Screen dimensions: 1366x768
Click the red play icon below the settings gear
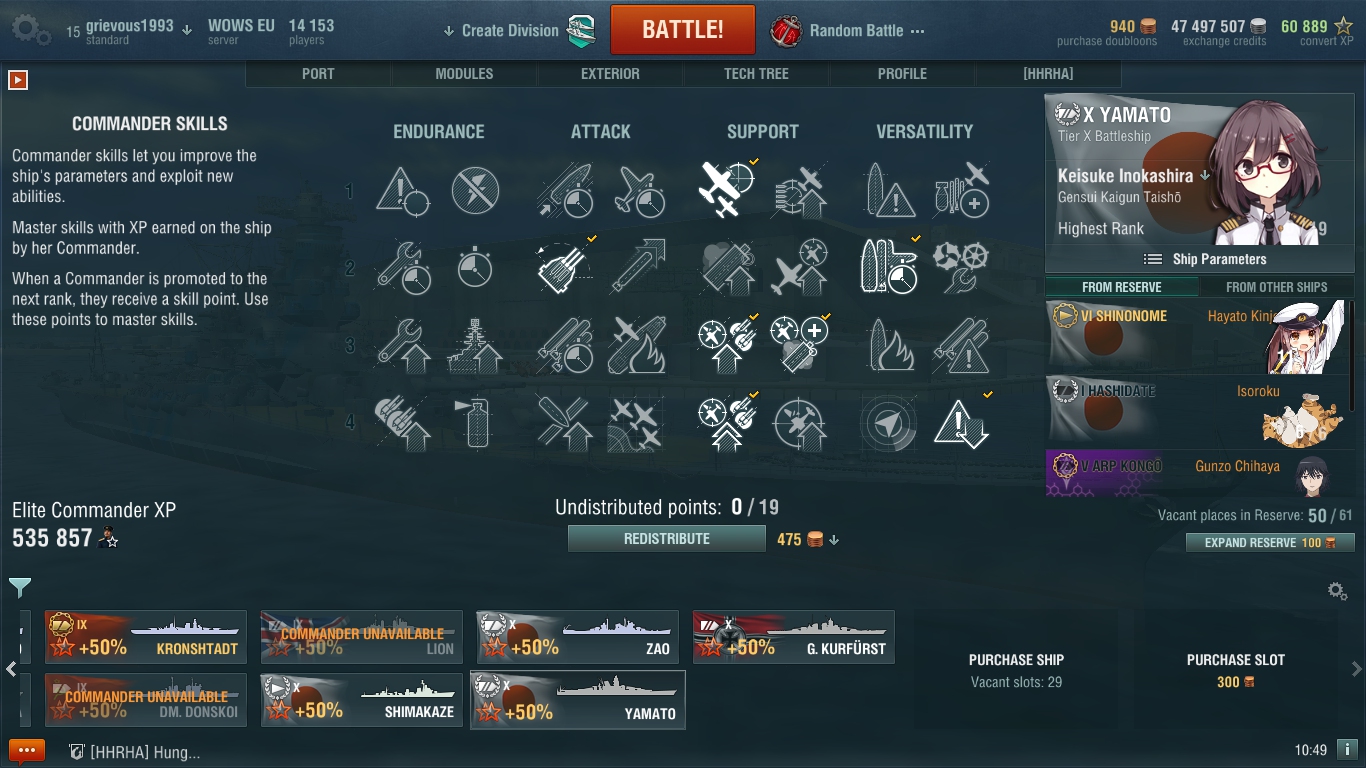pos(18,79)
